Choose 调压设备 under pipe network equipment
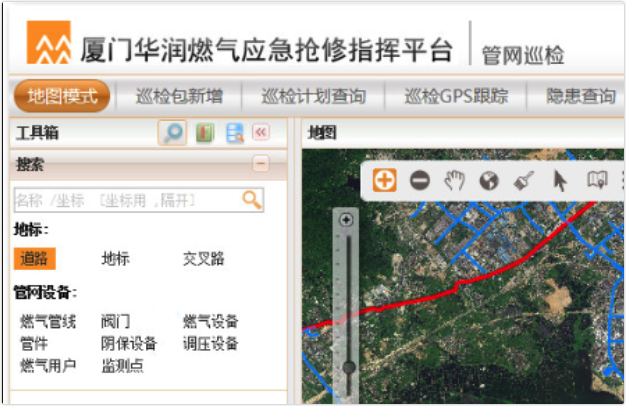 [x=210, y=344]
